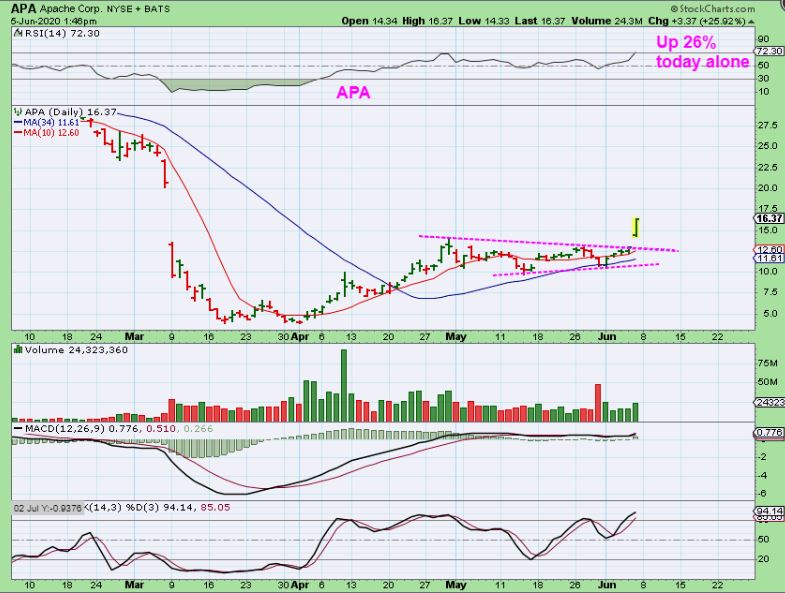Click the 'Last 16.37' header value
This screenshot has width=785, height=593.
pyautogui.click(x=540, y=21)
